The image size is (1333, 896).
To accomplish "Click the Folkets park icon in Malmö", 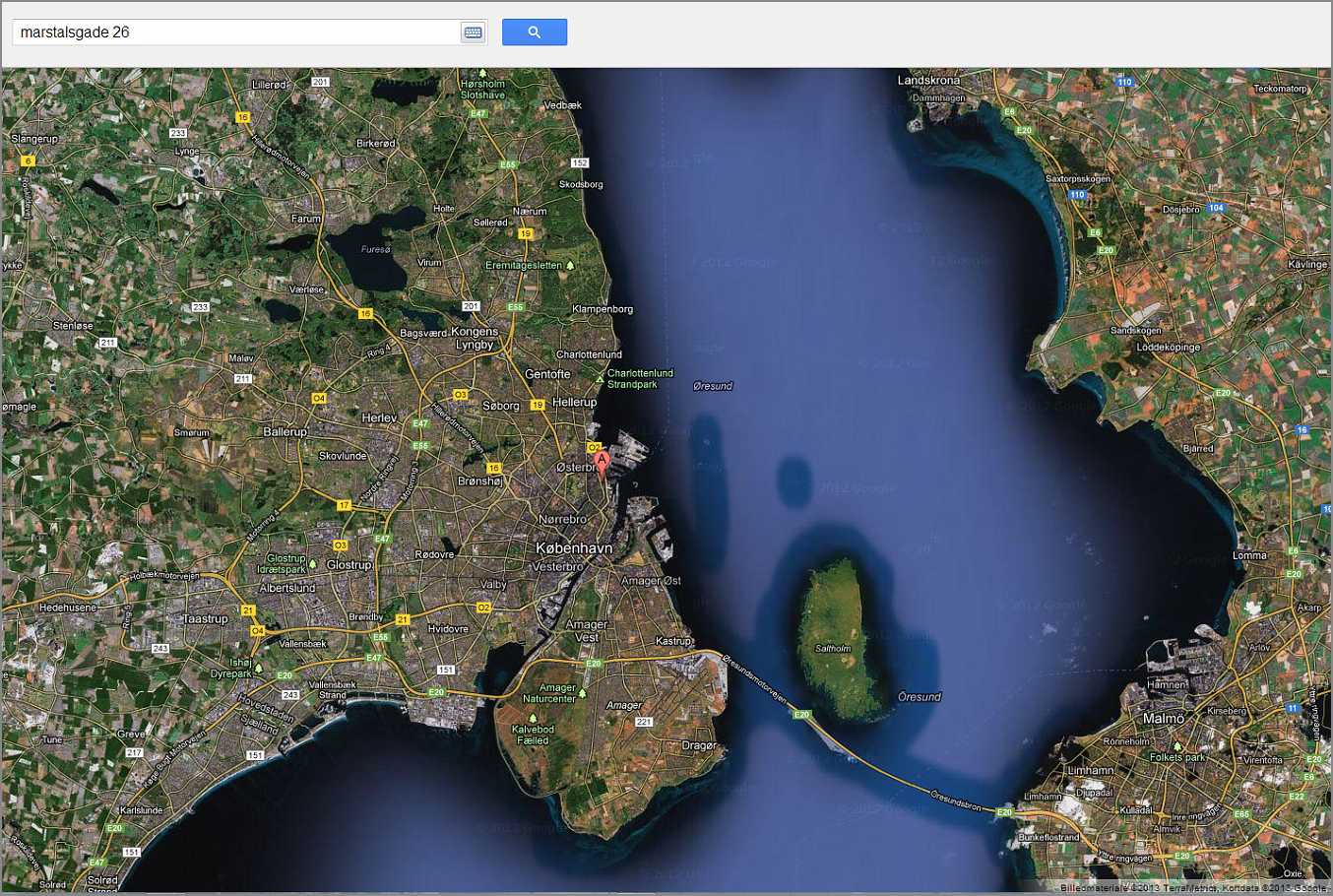I will pyautogui.click(x=1174, y=745).
